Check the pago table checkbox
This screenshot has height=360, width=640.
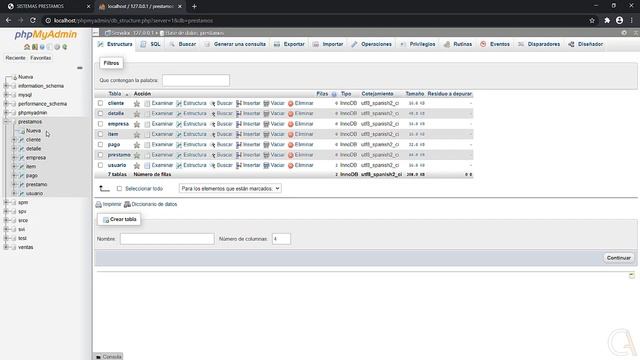coord(100,144)
